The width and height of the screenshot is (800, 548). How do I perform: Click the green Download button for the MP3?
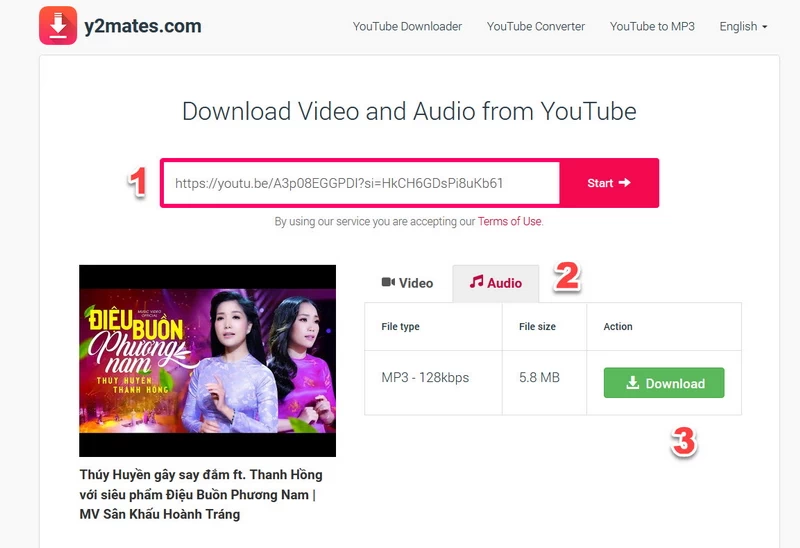(664, 383)
